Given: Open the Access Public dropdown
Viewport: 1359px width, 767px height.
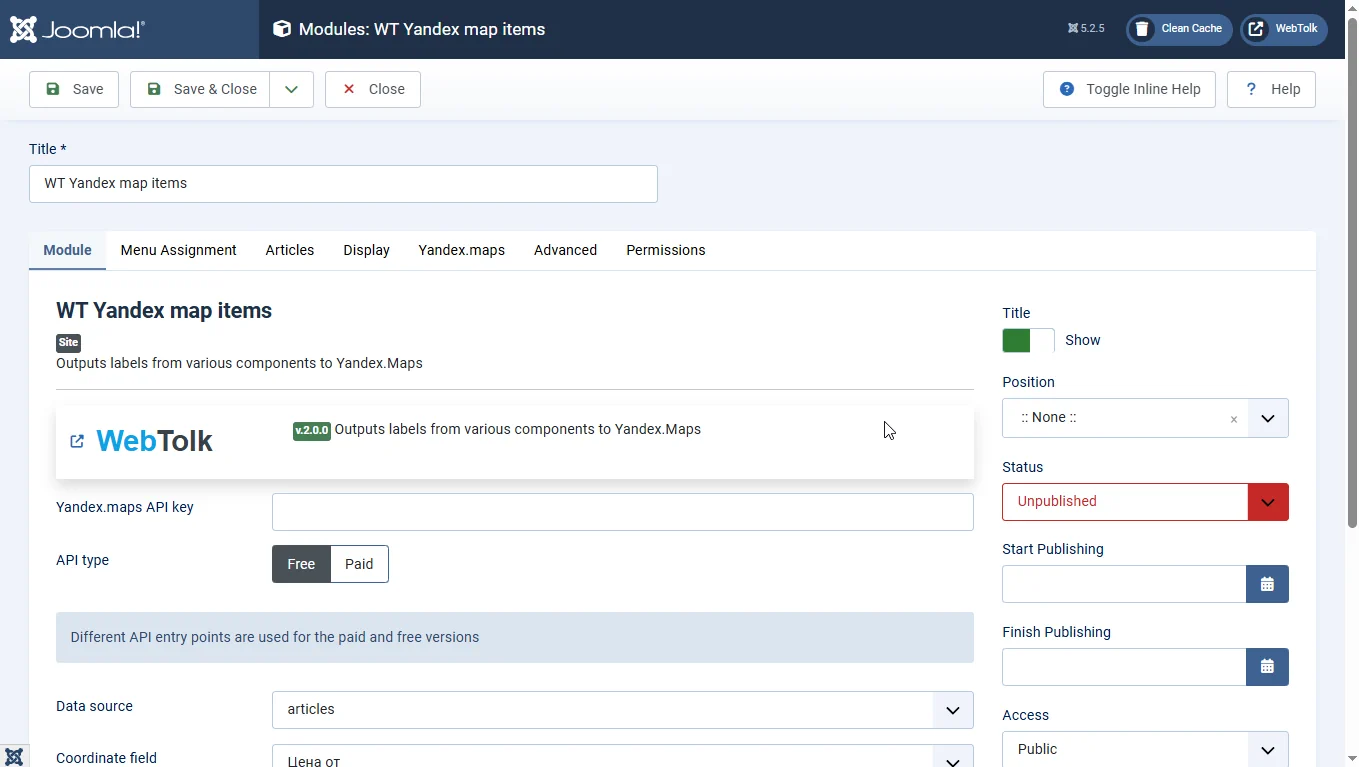Looking at the screenshot, I should pos(1145,749).
